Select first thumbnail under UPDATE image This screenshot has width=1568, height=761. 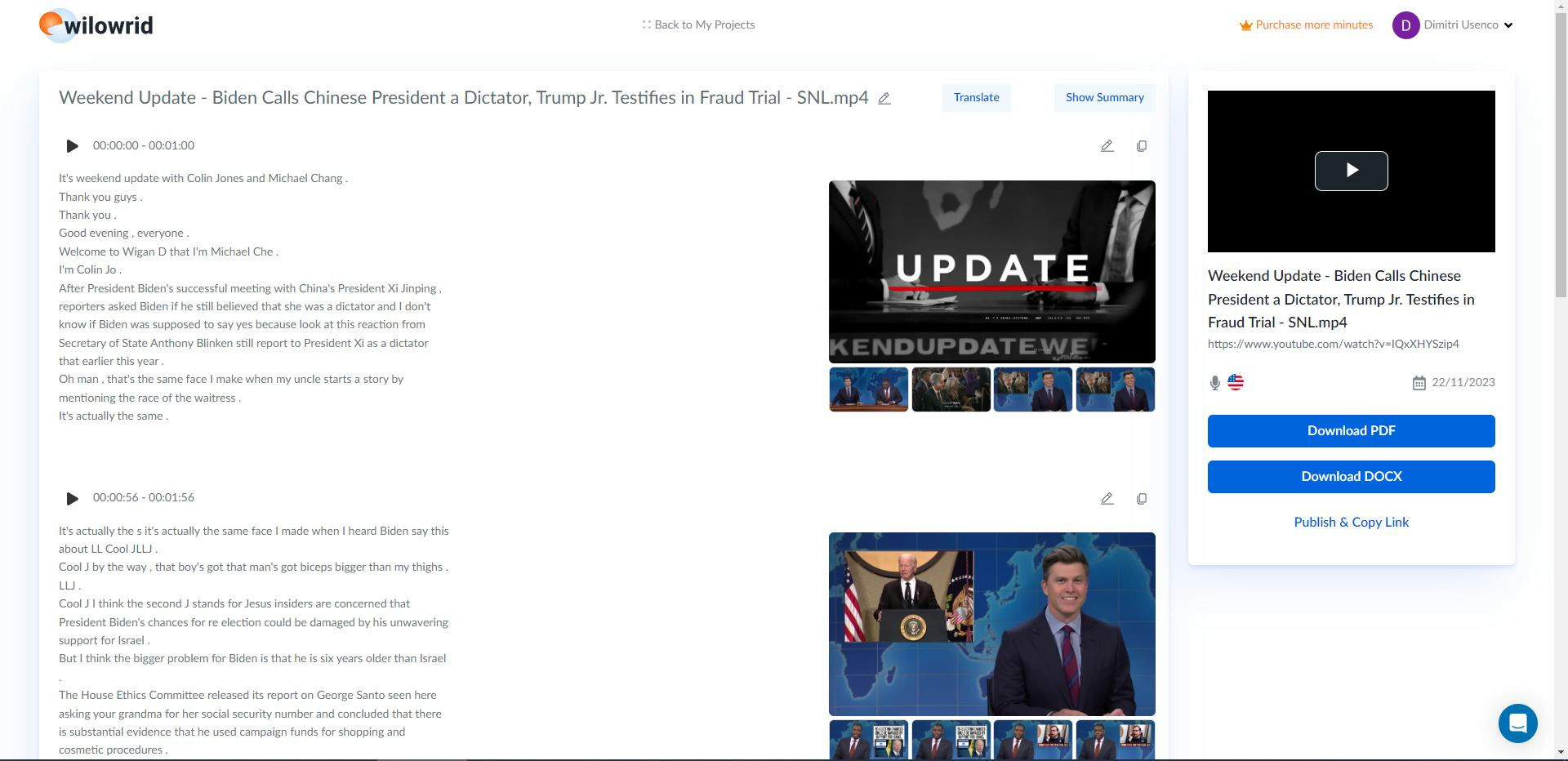coord(868,389)
